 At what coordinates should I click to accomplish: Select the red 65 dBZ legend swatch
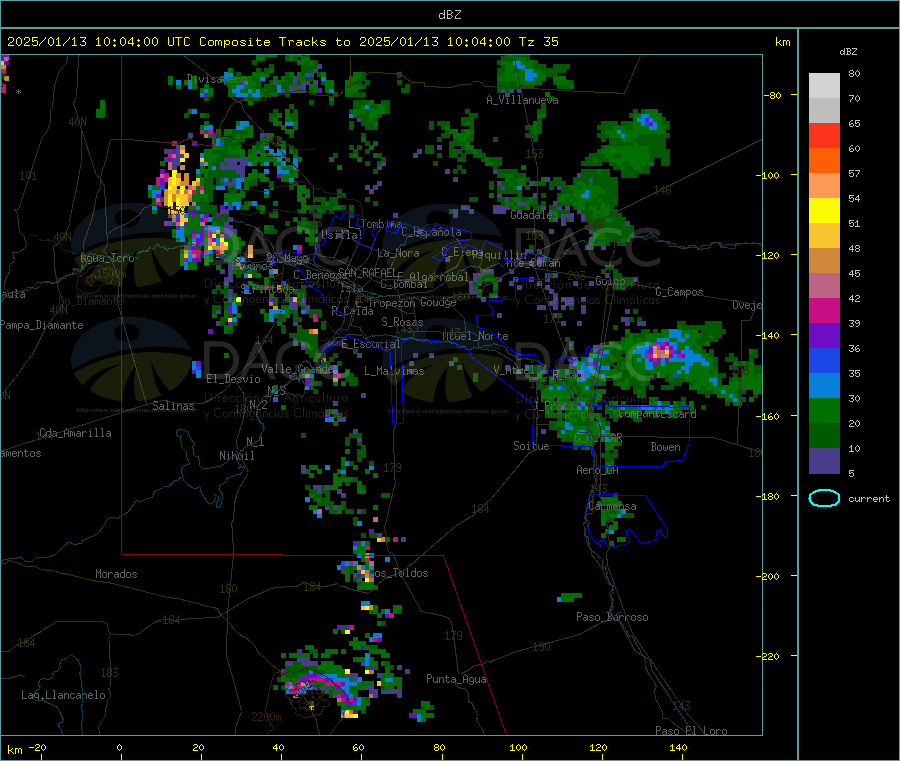824,135
